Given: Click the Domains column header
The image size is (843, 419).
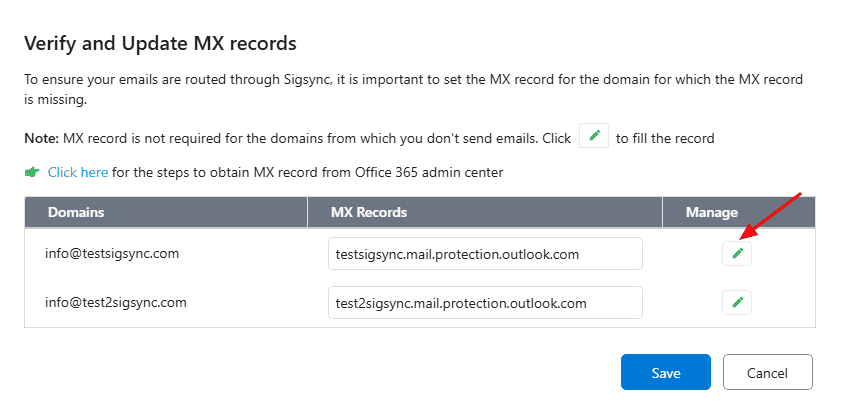Looking at the screenshot, I should 76,212.
